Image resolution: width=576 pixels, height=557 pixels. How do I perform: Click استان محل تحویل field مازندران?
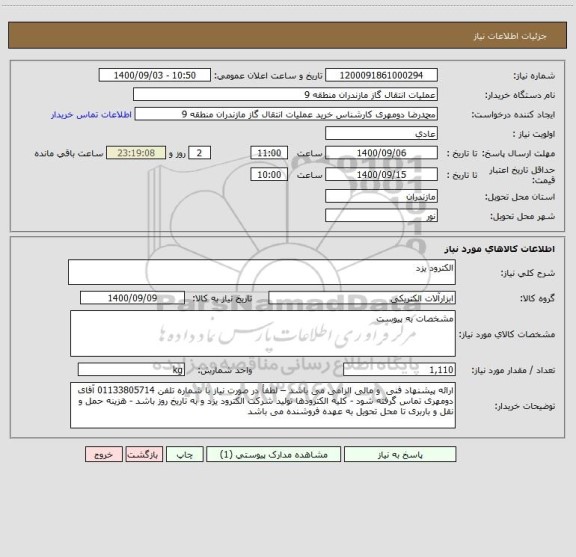coord(381,196)
